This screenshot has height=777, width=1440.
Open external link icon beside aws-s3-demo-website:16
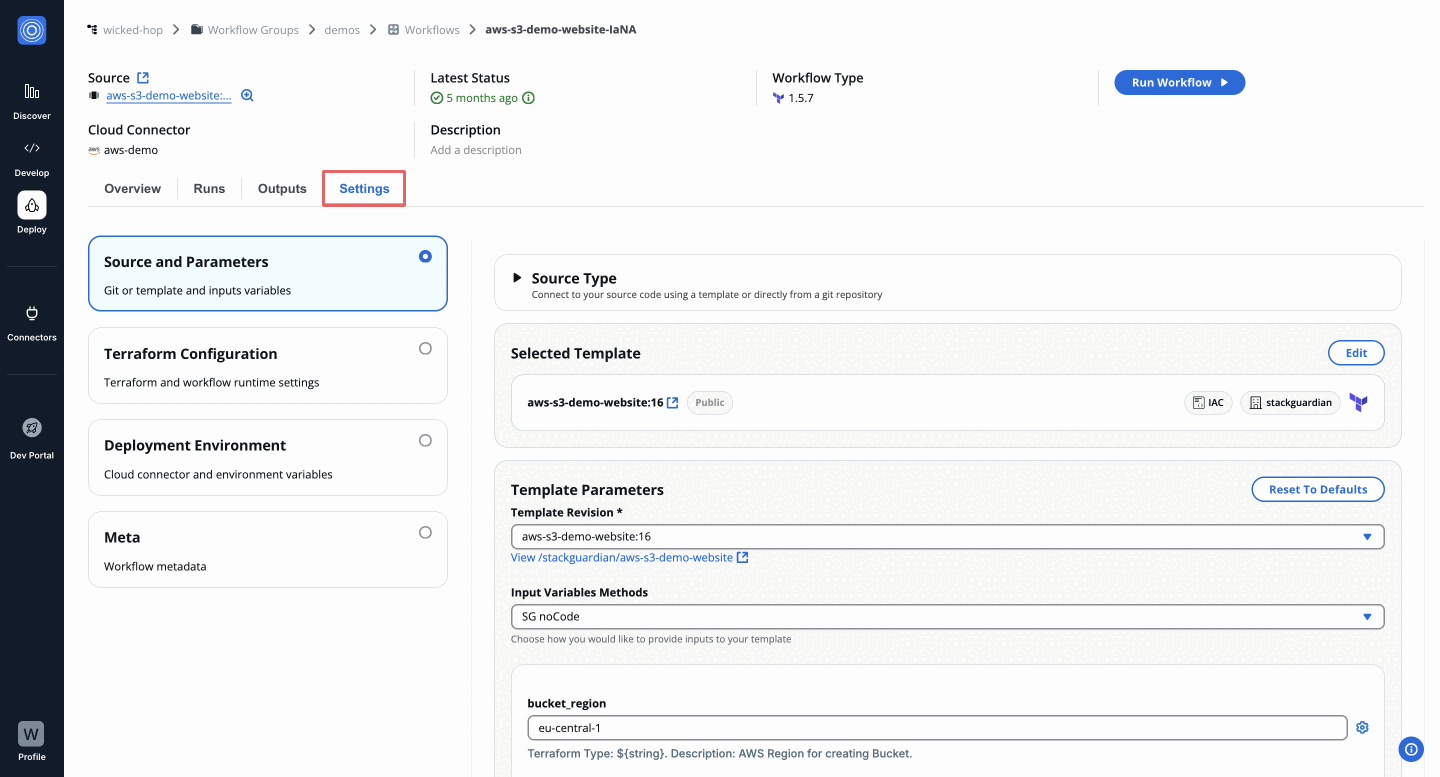pos(673,403)
